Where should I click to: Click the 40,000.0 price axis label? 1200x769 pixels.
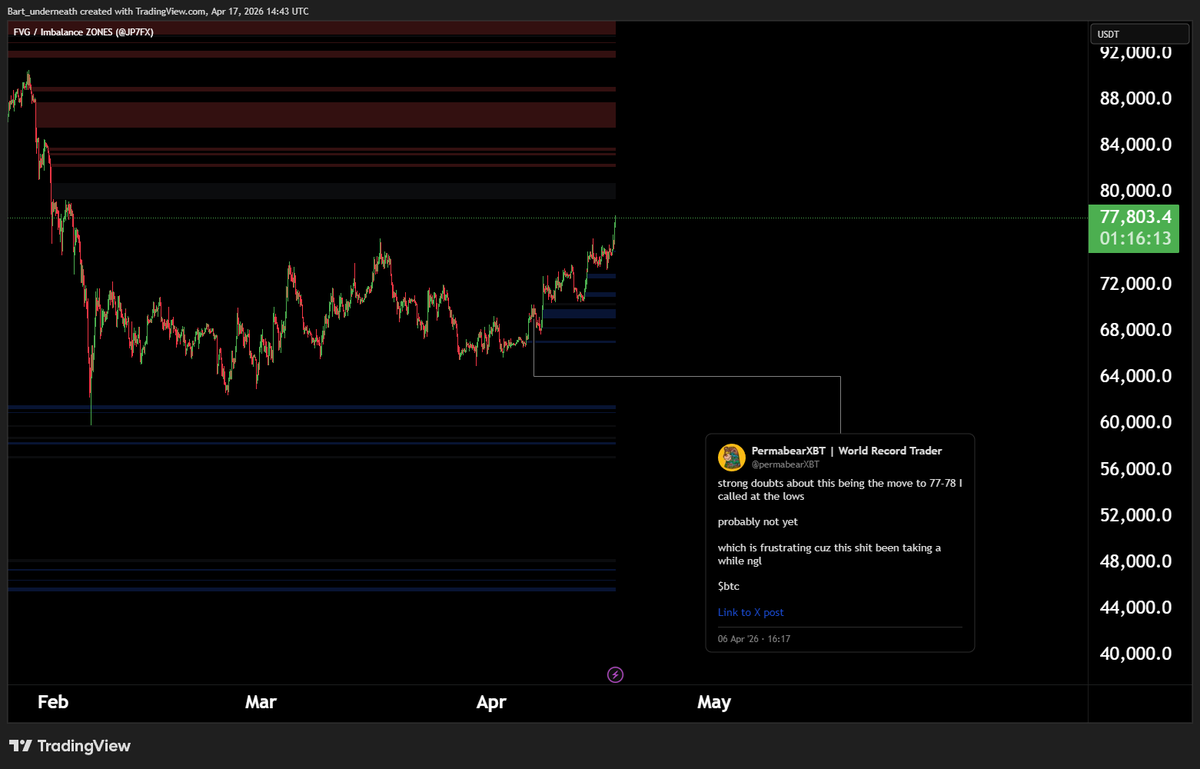(1135, 653)
